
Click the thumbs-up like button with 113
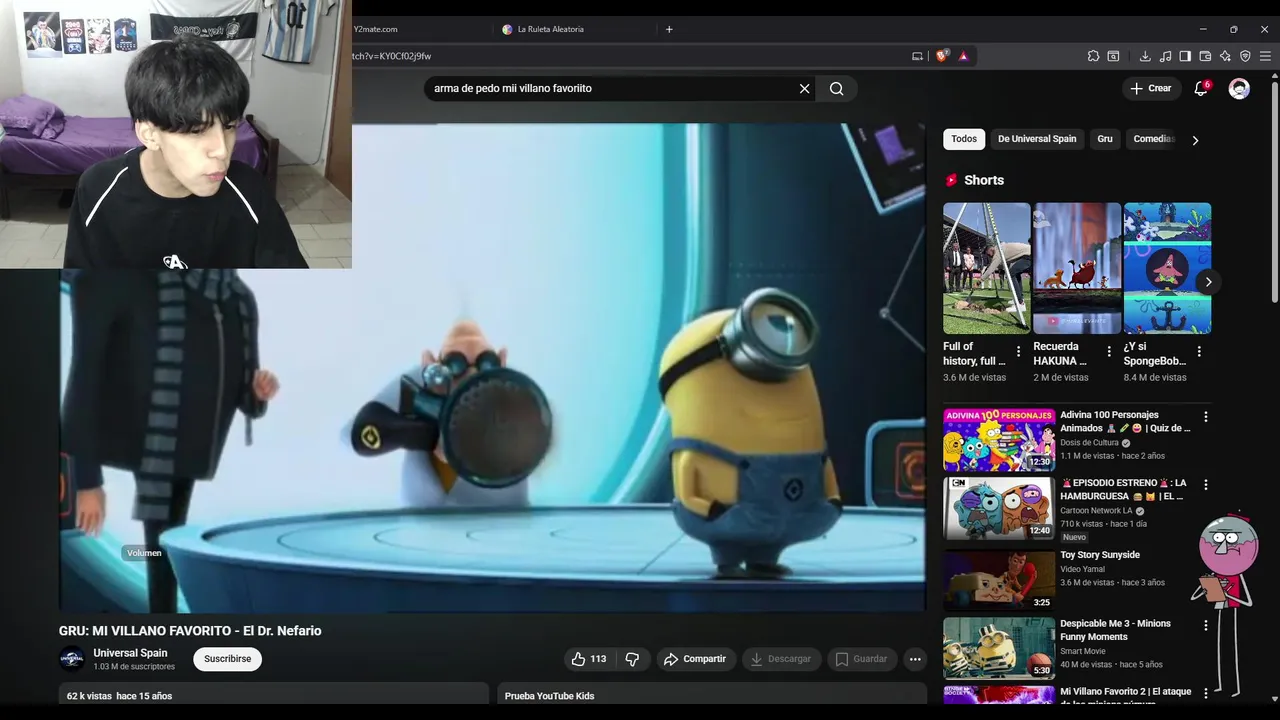[x=589, y=659]
